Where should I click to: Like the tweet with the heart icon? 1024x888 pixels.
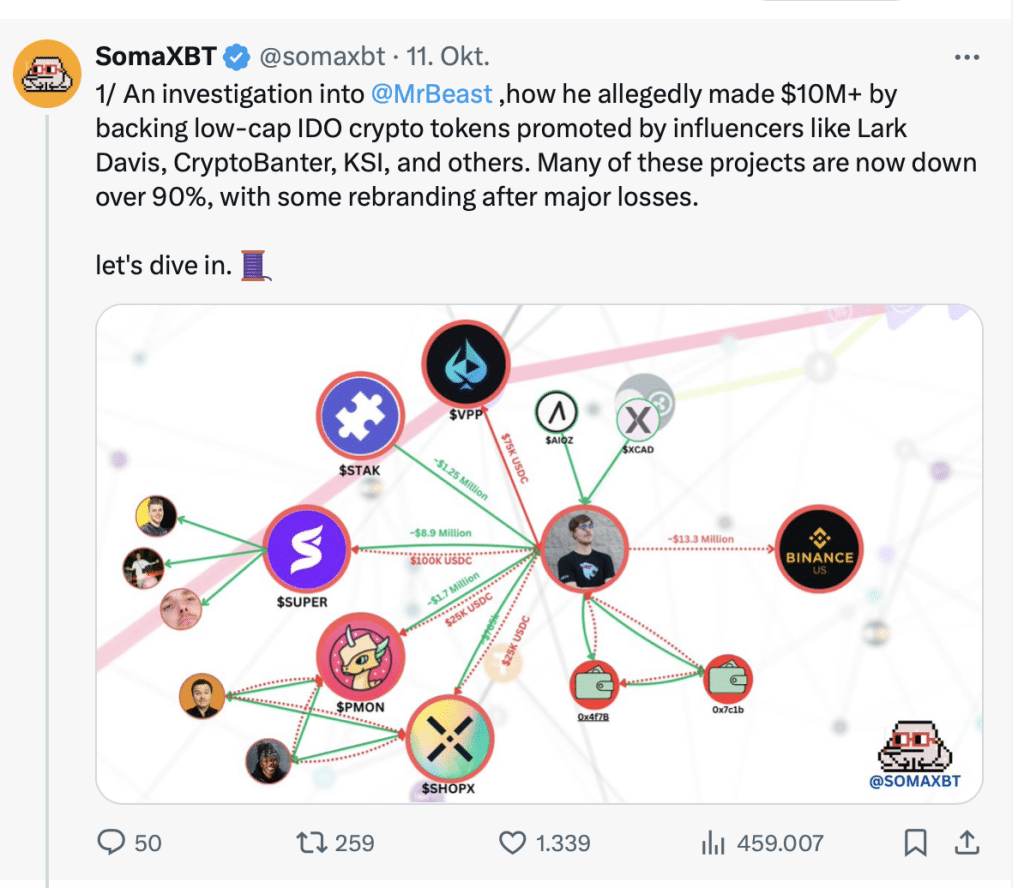(x=512, y=843)
